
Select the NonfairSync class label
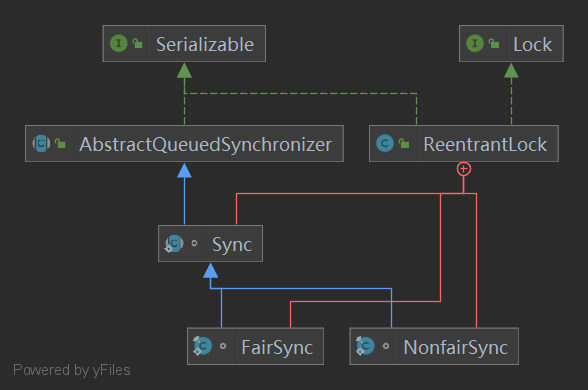pyautogui.click(x=456, y=347)
